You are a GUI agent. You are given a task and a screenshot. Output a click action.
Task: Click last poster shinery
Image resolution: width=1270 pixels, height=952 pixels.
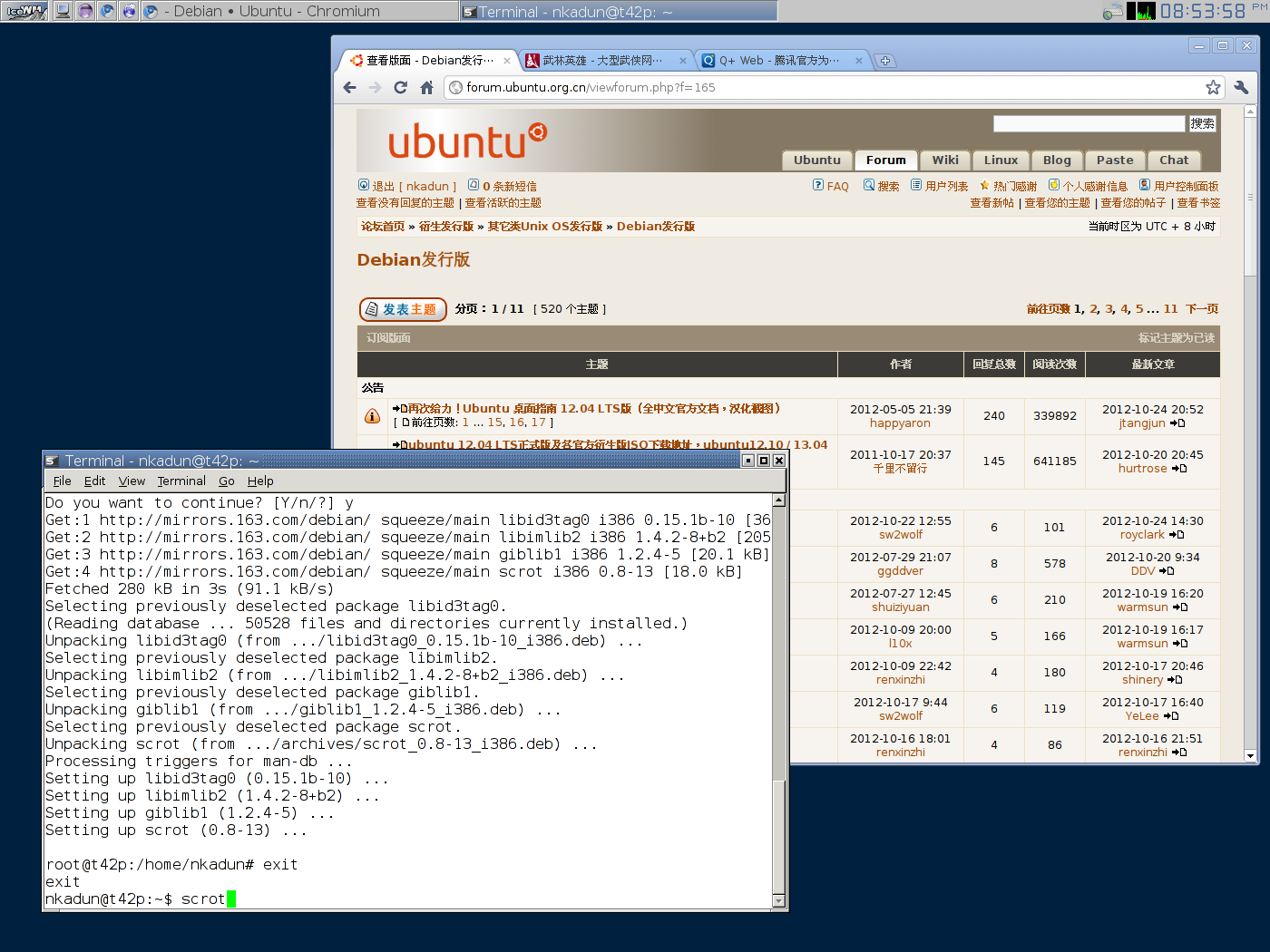(x=1142, y=680)
